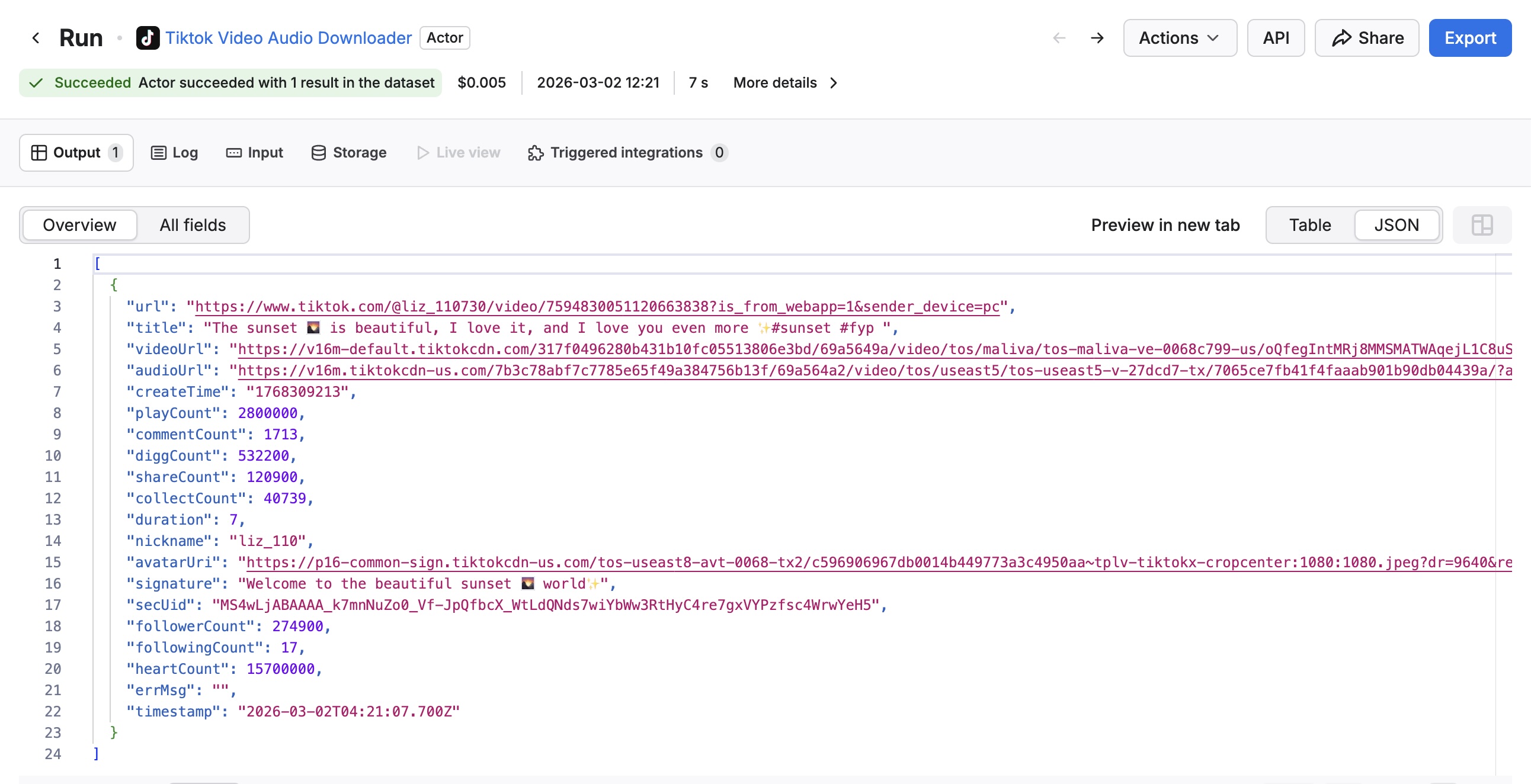Viewport: 1531px width, 784px height.
Task: Open the Log tab
Action: (174, 153)
